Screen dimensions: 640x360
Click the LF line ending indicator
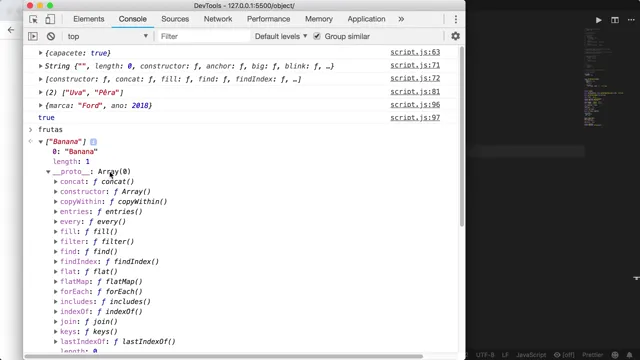coord(505,355)
